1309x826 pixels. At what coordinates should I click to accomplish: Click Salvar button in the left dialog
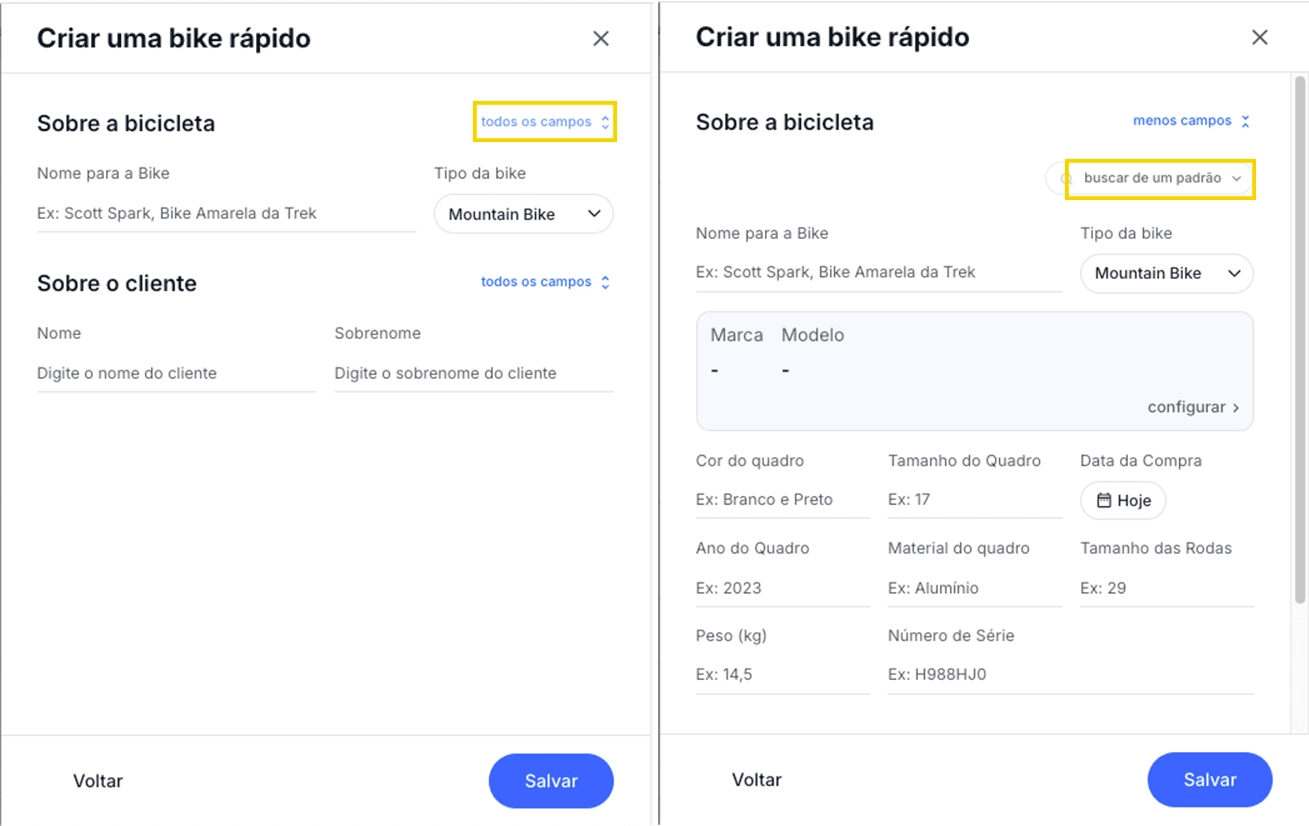pyautogui.click(x=551, y=781)
